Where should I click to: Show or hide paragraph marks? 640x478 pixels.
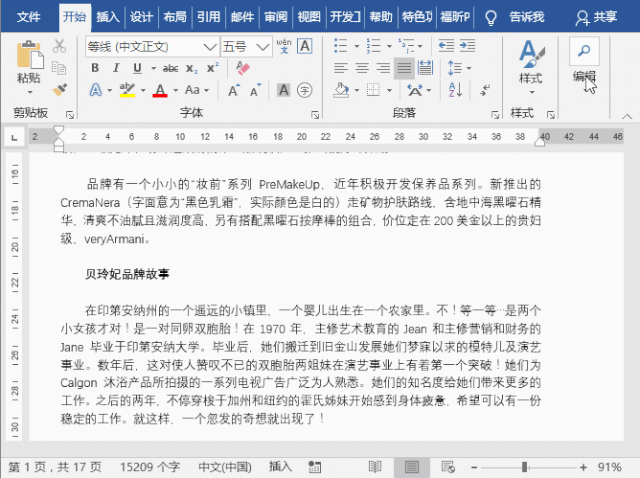485,90
